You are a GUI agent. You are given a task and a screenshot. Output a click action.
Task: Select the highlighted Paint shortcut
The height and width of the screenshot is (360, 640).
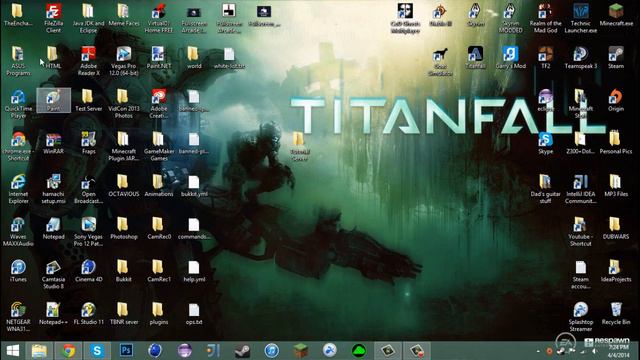point(53,100)
